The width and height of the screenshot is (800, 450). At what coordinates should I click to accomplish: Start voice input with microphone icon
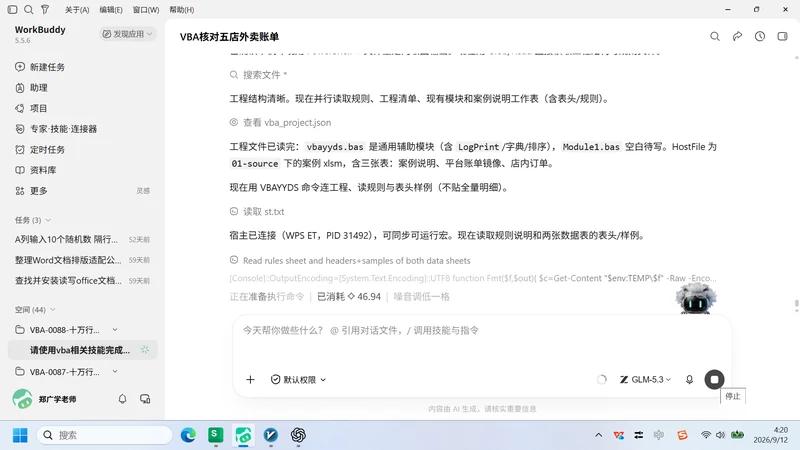[x=689, y=380]
